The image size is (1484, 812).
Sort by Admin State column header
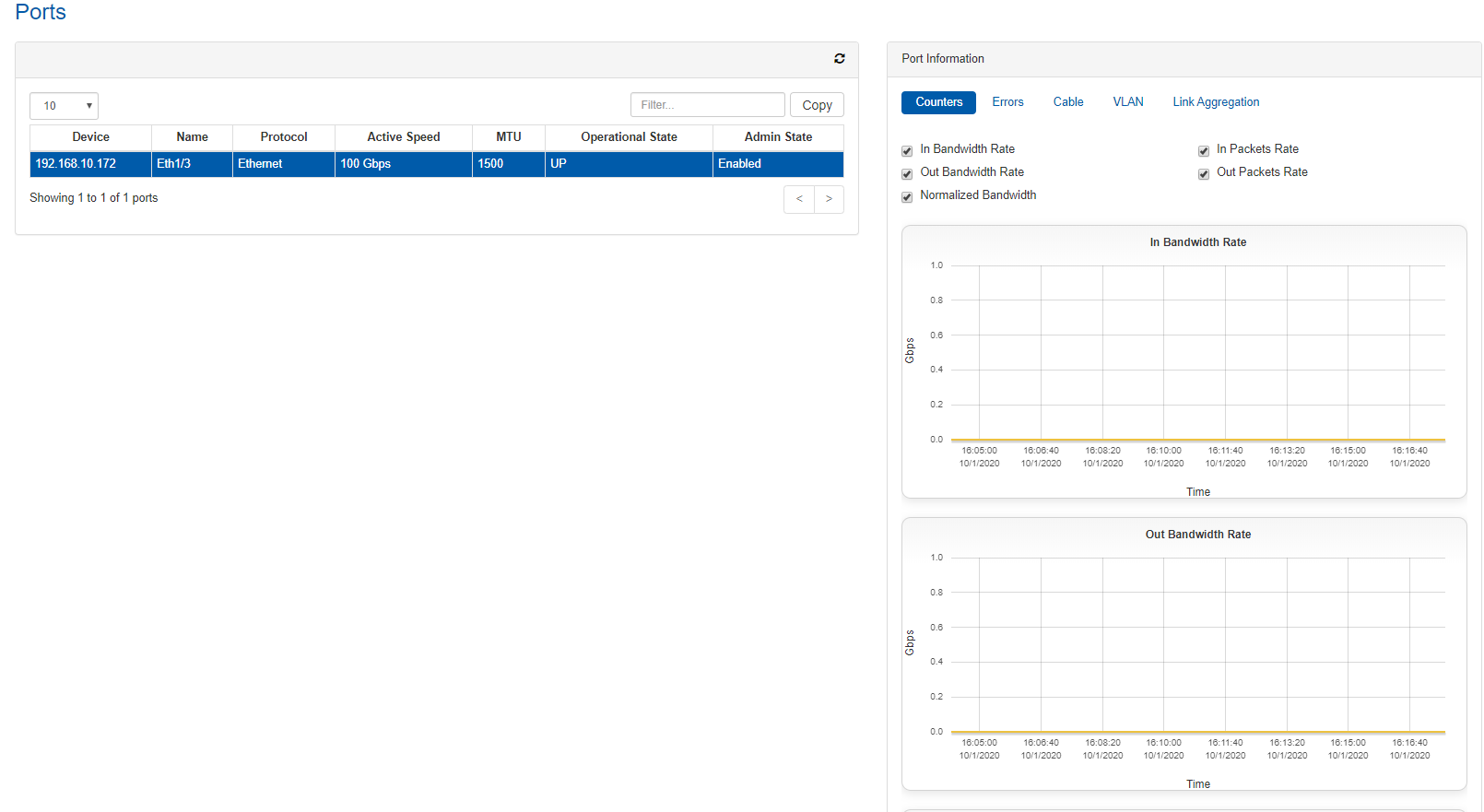coord(778,137)
